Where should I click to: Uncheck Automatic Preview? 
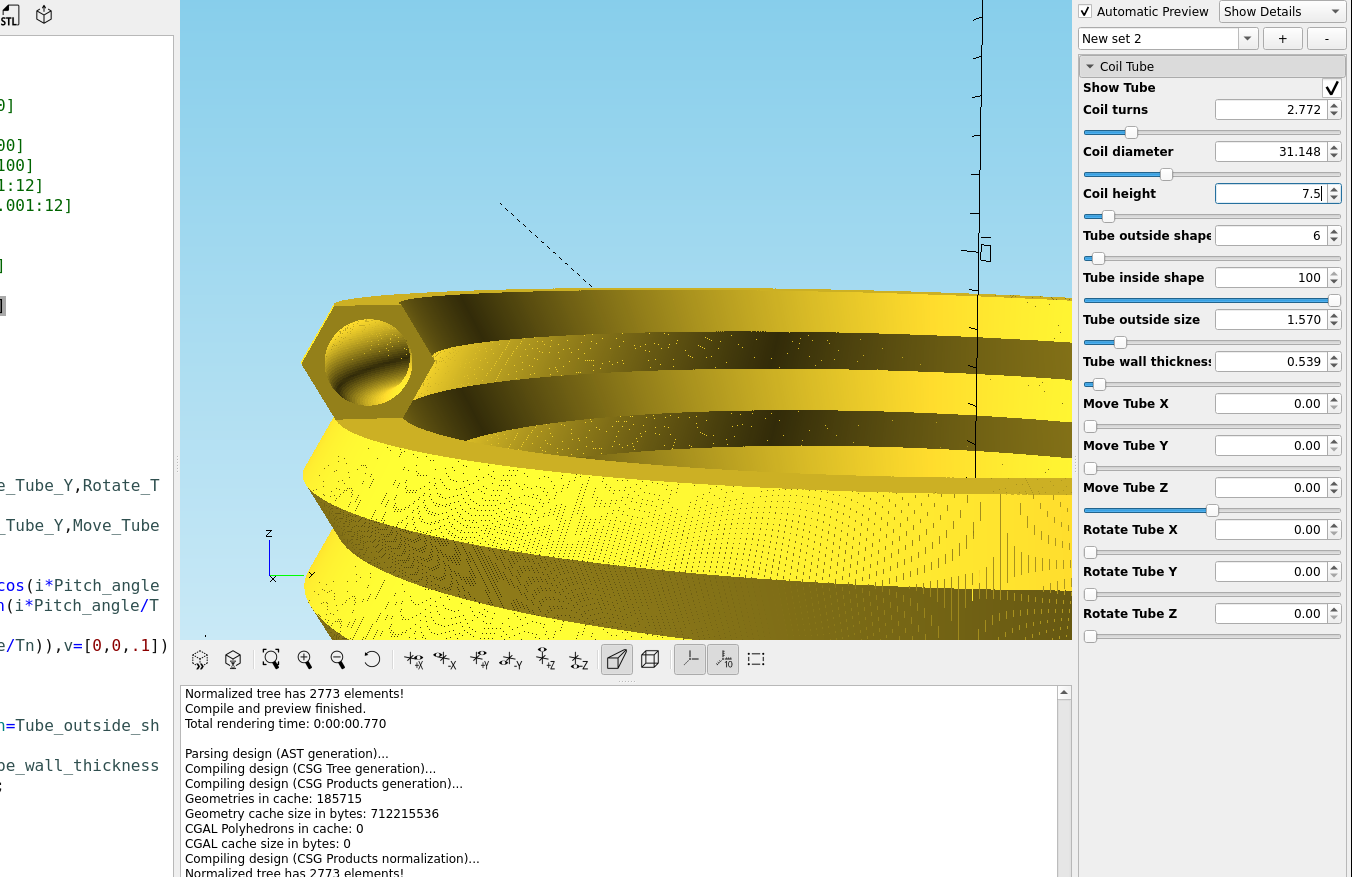coord(1084,11)
